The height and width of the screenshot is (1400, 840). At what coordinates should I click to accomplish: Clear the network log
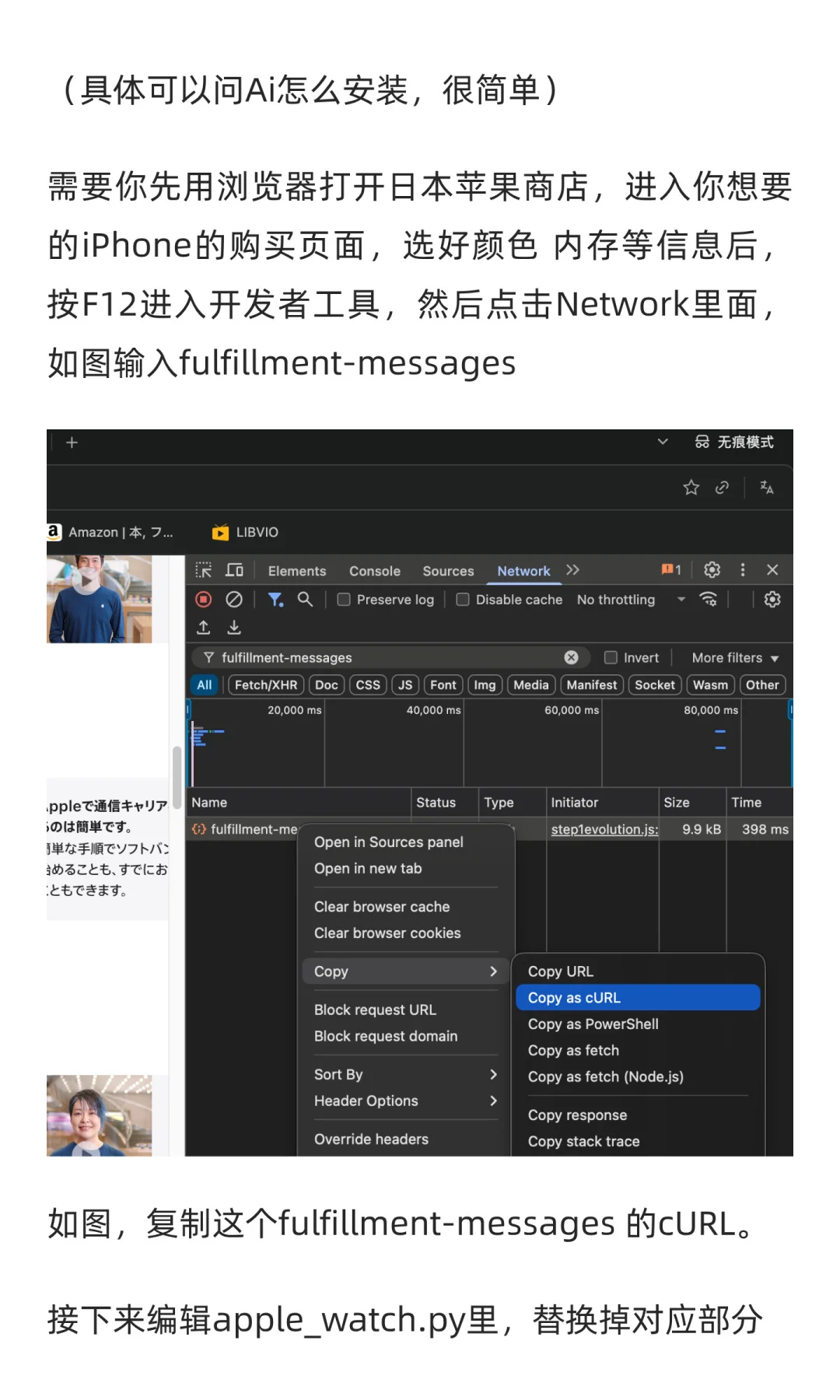tap(234, 600)
